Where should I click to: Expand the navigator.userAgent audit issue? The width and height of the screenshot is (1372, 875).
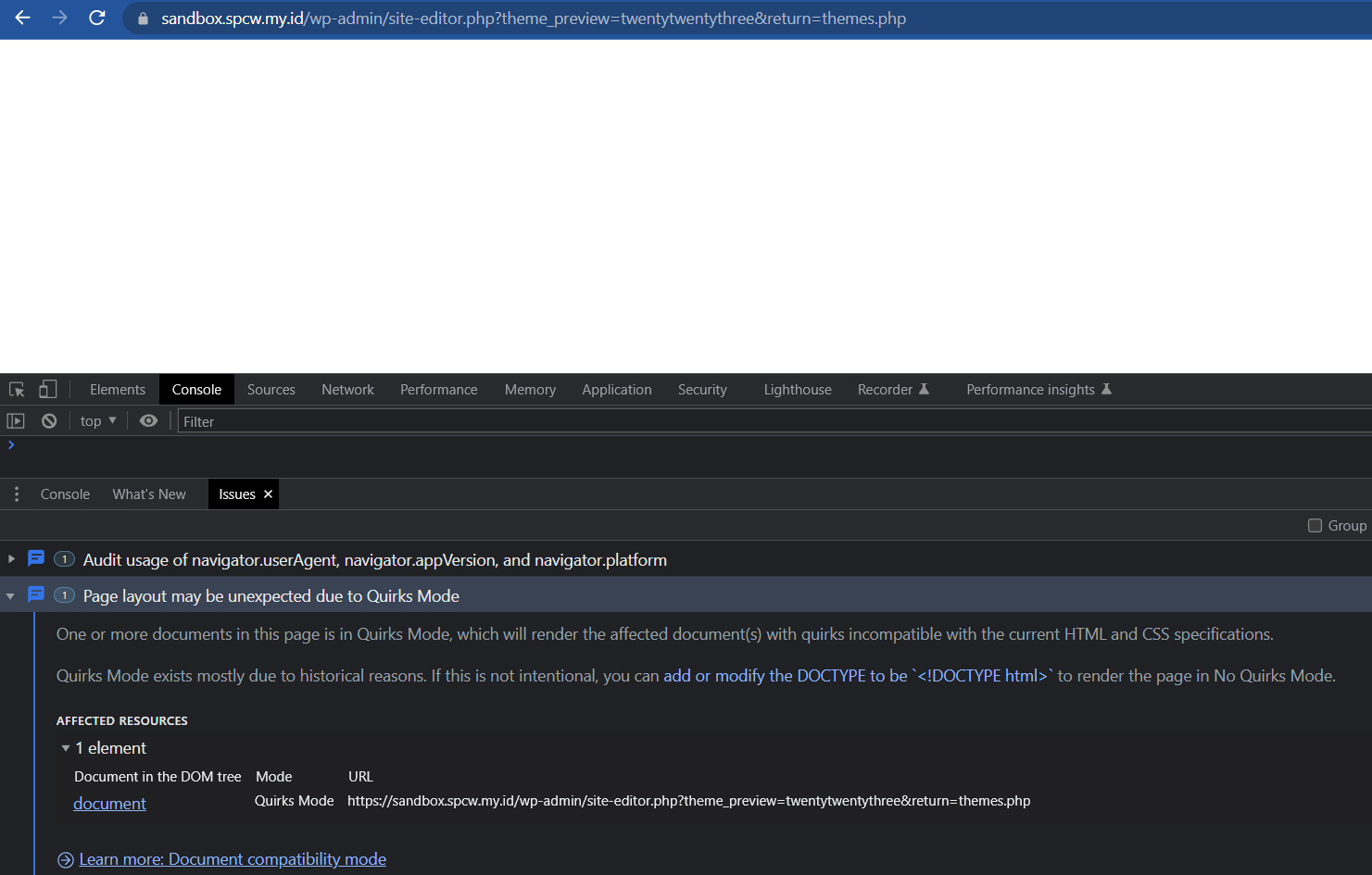(10, 559)
